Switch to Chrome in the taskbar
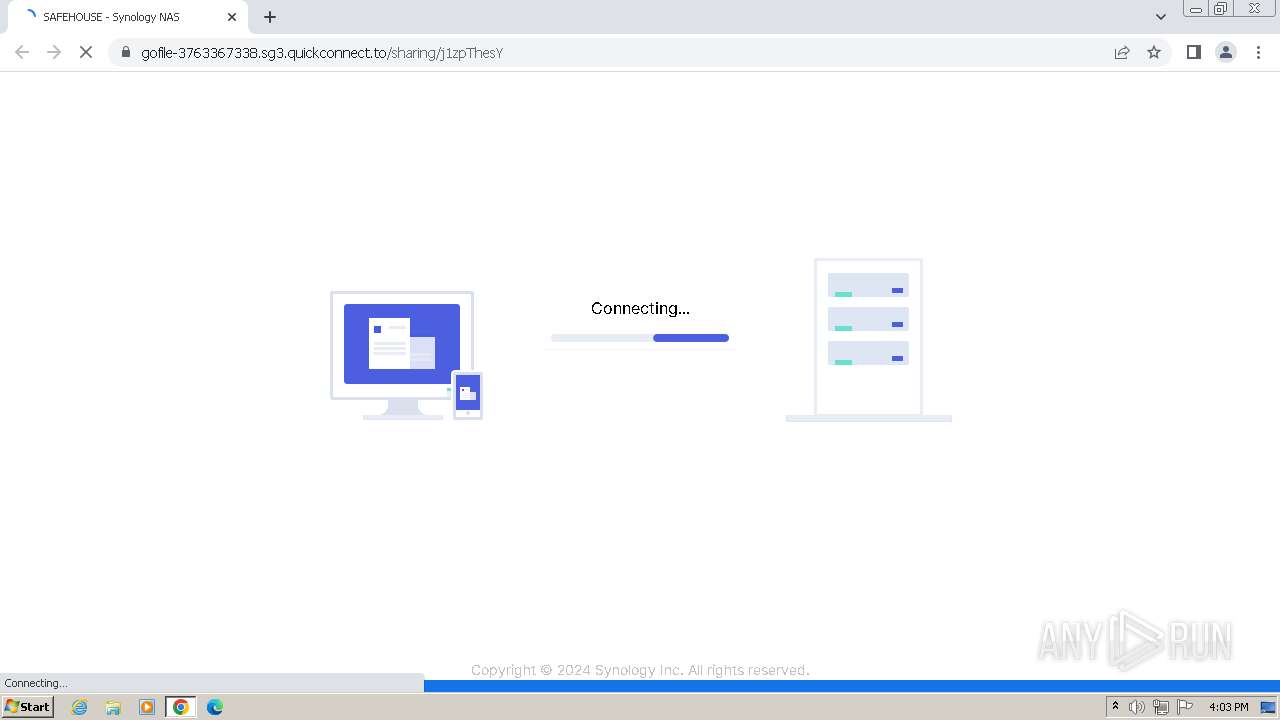The height and width of the screenshot is (720, 1280). (181, 707)
